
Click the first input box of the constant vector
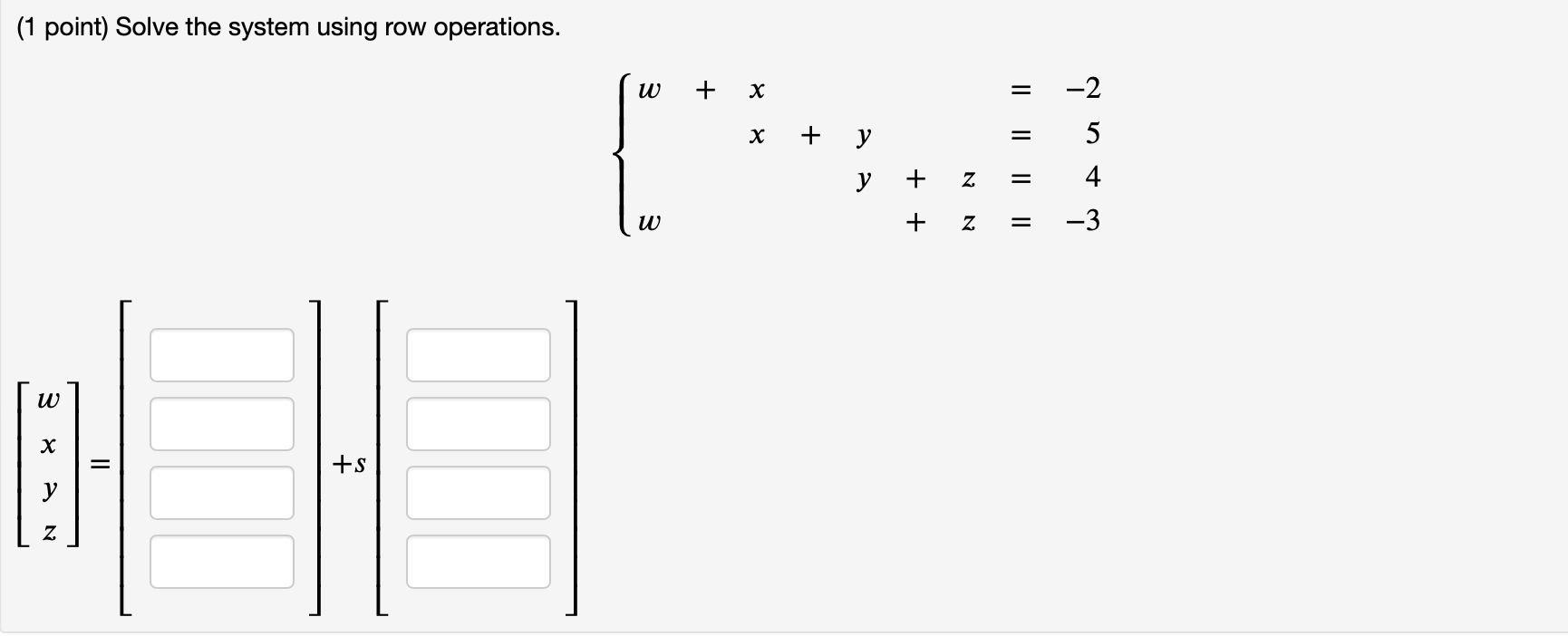(x=221, y=353)
